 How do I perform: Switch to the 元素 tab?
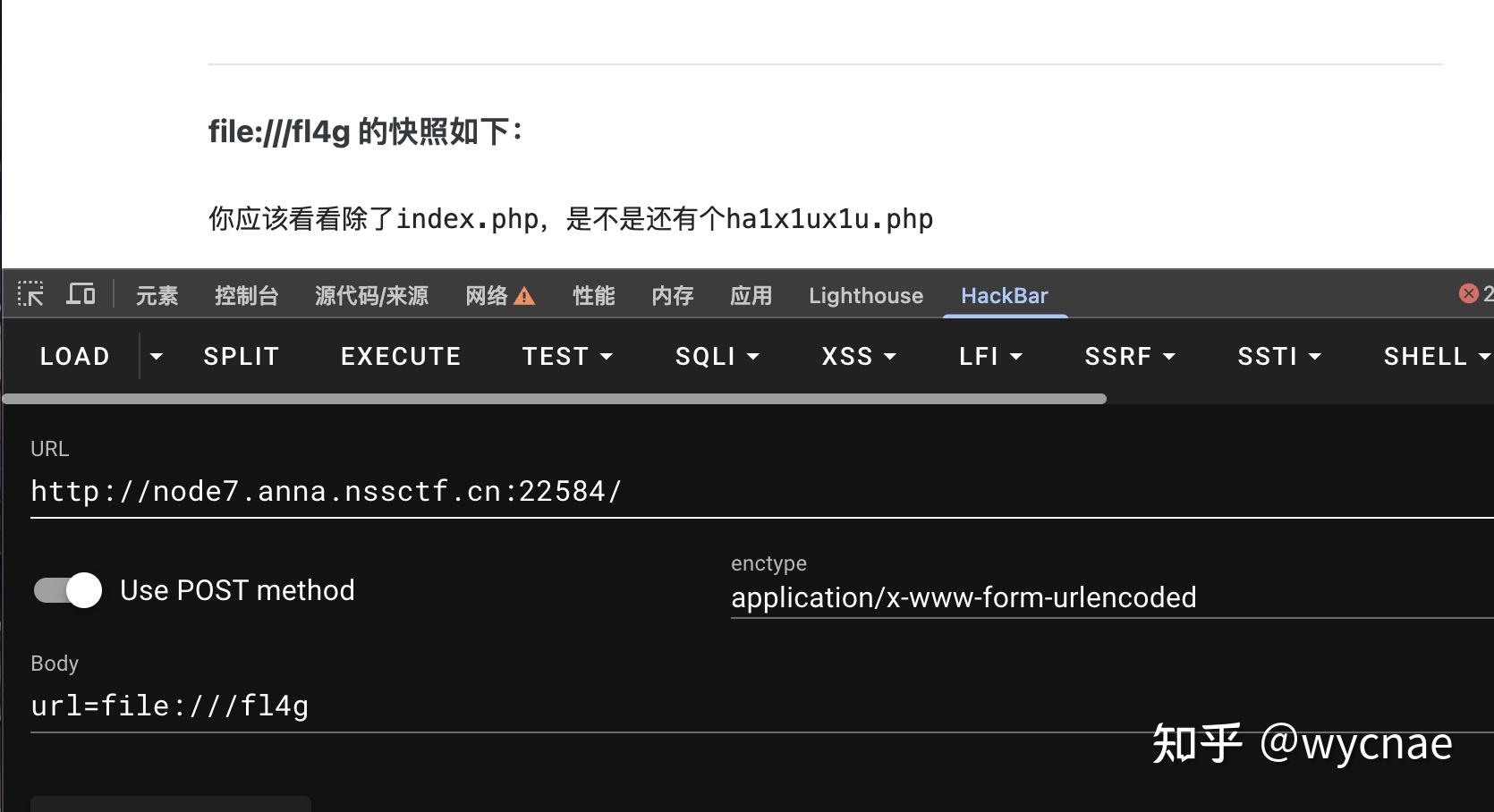point(157,296)
